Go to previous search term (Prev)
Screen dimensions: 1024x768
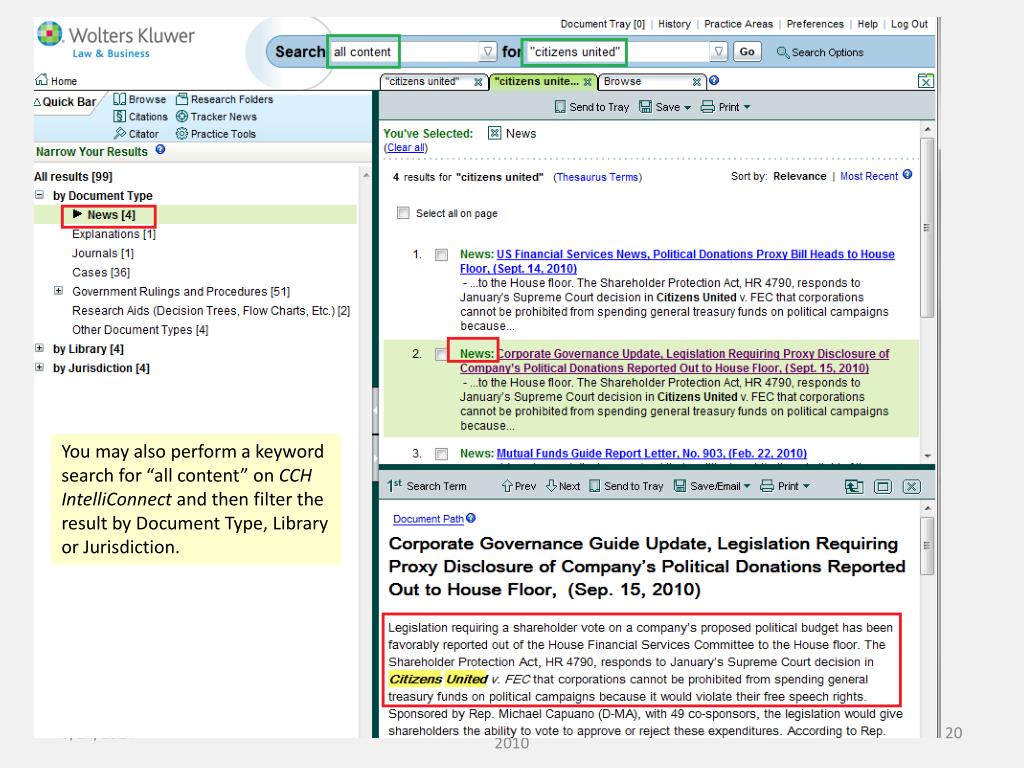point(519,486)
